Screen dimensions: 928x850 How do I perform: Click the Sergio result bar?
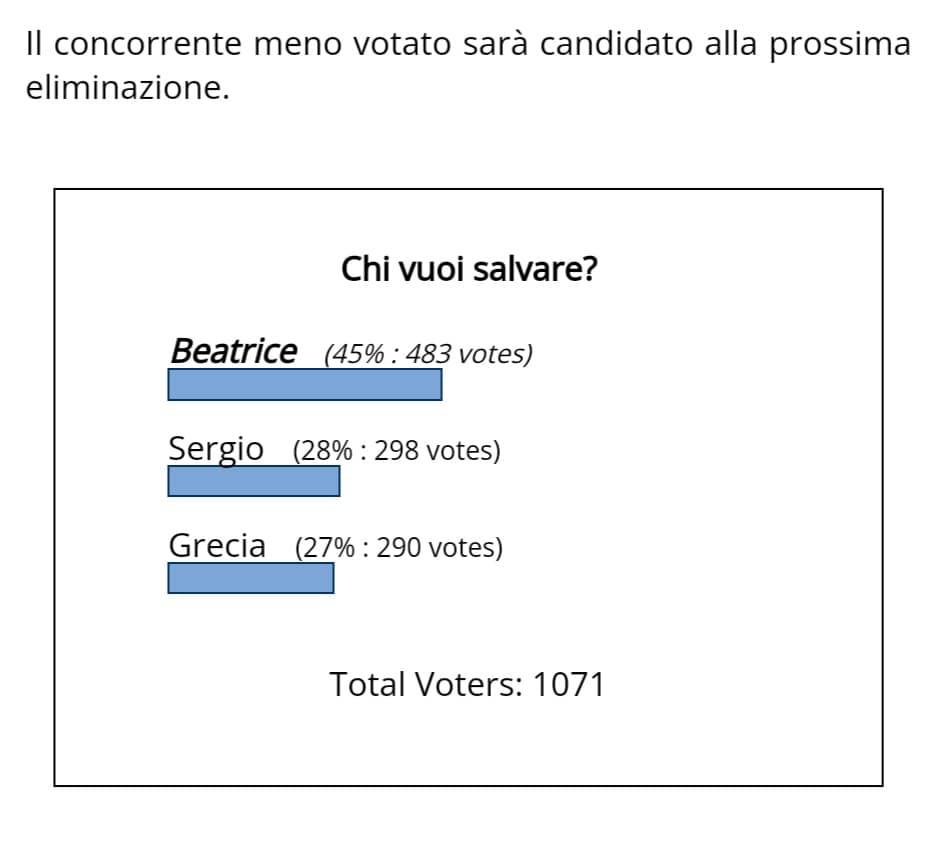click(x=253, y=481)
